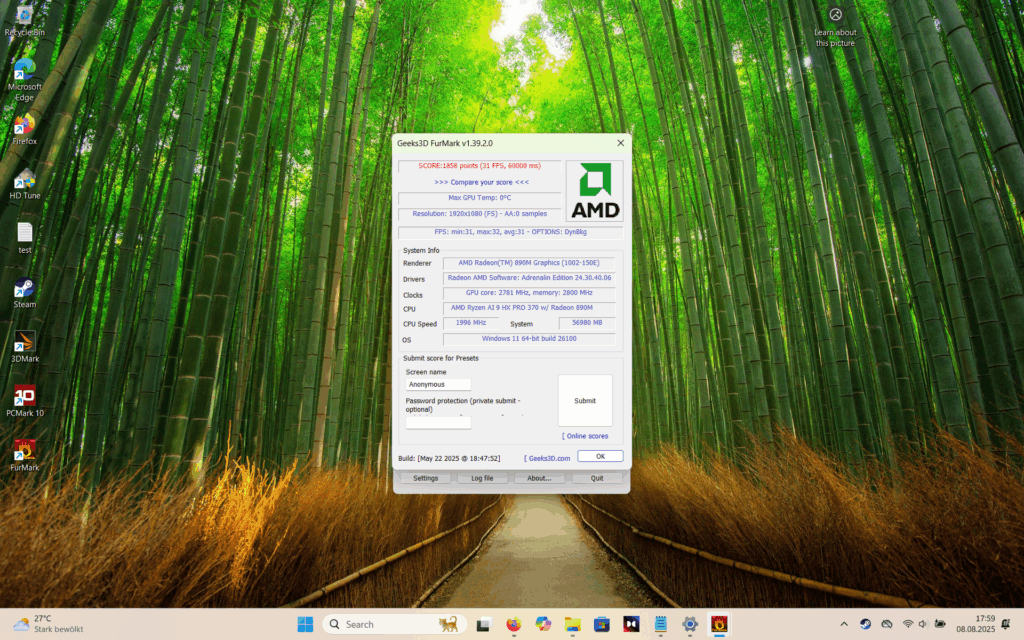Viewport: 1024px width, 640px height.
Task: Open the test text file on the desktop
Action: pos(24,234)
